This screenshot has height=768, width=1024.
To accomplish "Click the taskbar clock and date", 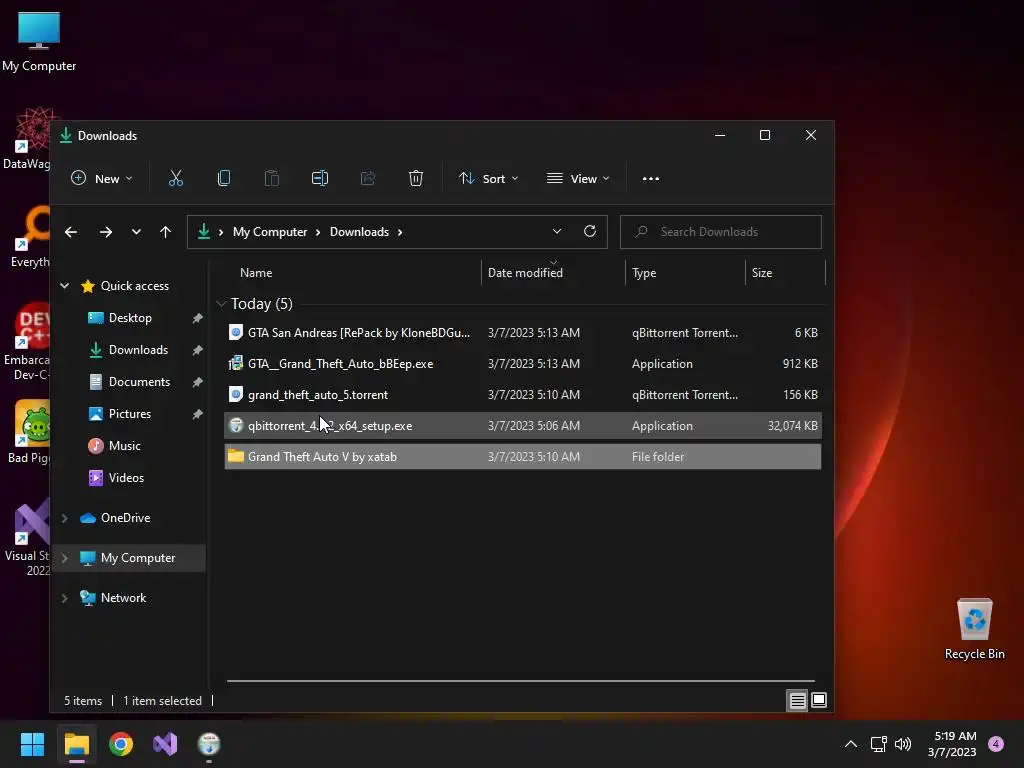I will pyautogui.click(x=952, y=744).
